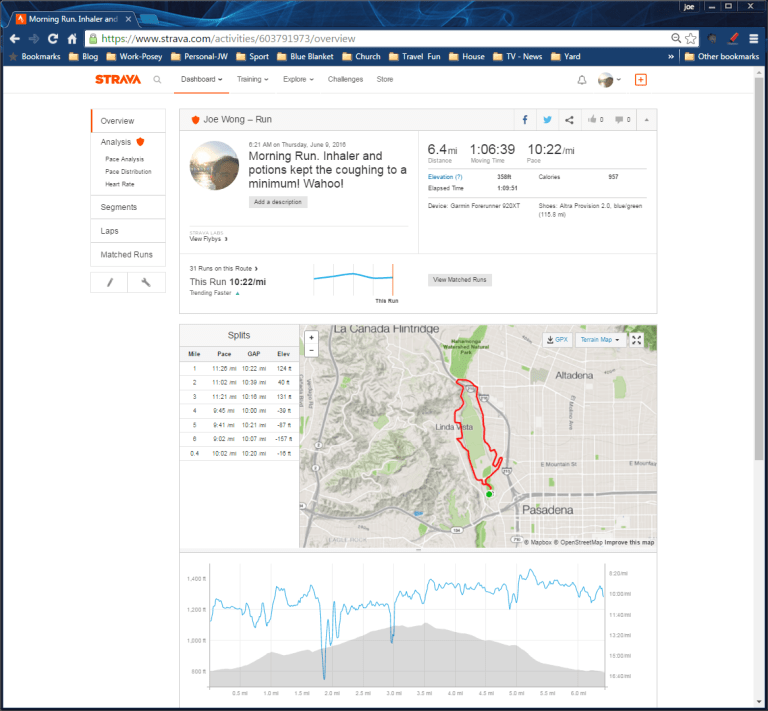Screen dimensions: 768x711
Task: Open the Terrain Map dropdown
Action: [601, 340]
